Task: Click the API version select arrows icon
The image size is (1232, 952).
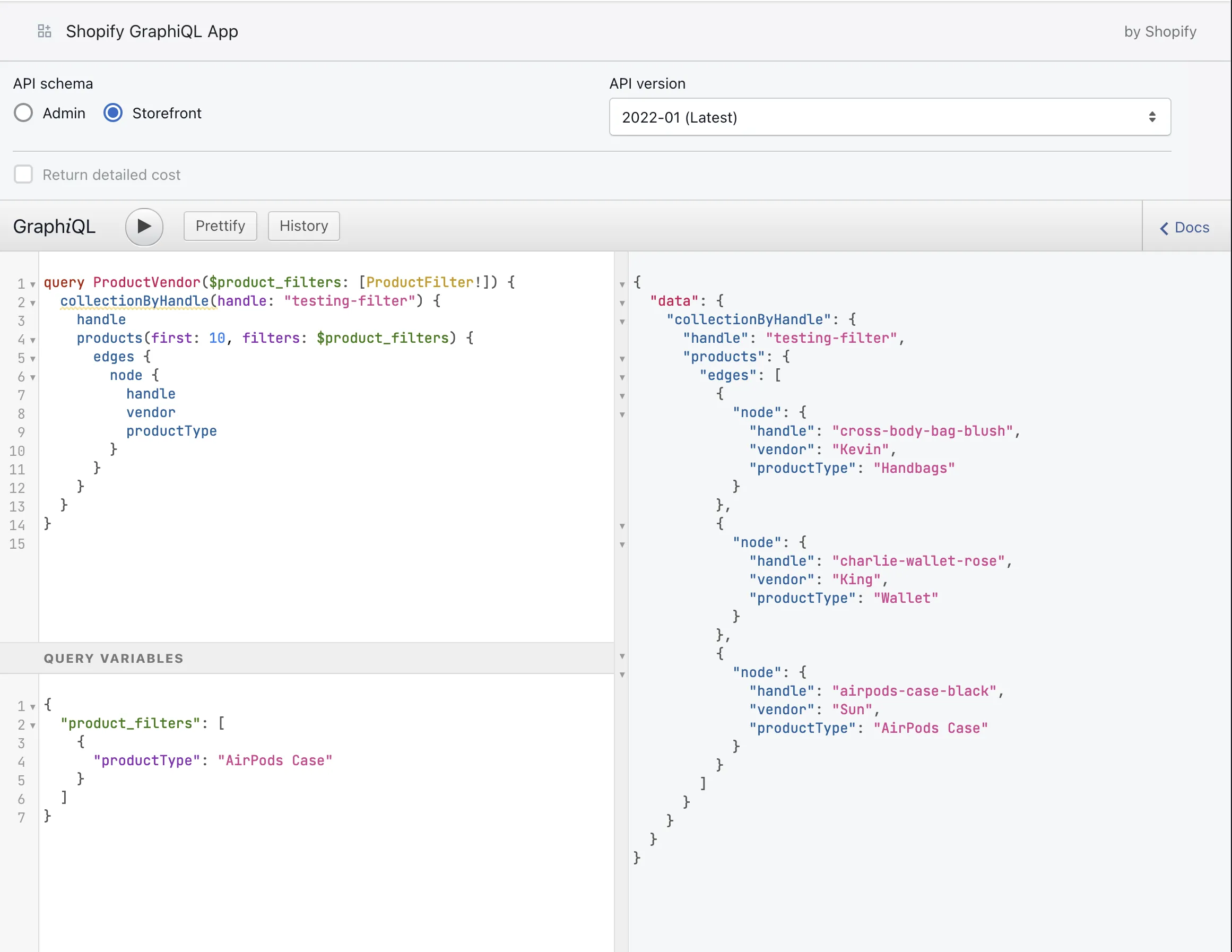Action: point(1152,117)
